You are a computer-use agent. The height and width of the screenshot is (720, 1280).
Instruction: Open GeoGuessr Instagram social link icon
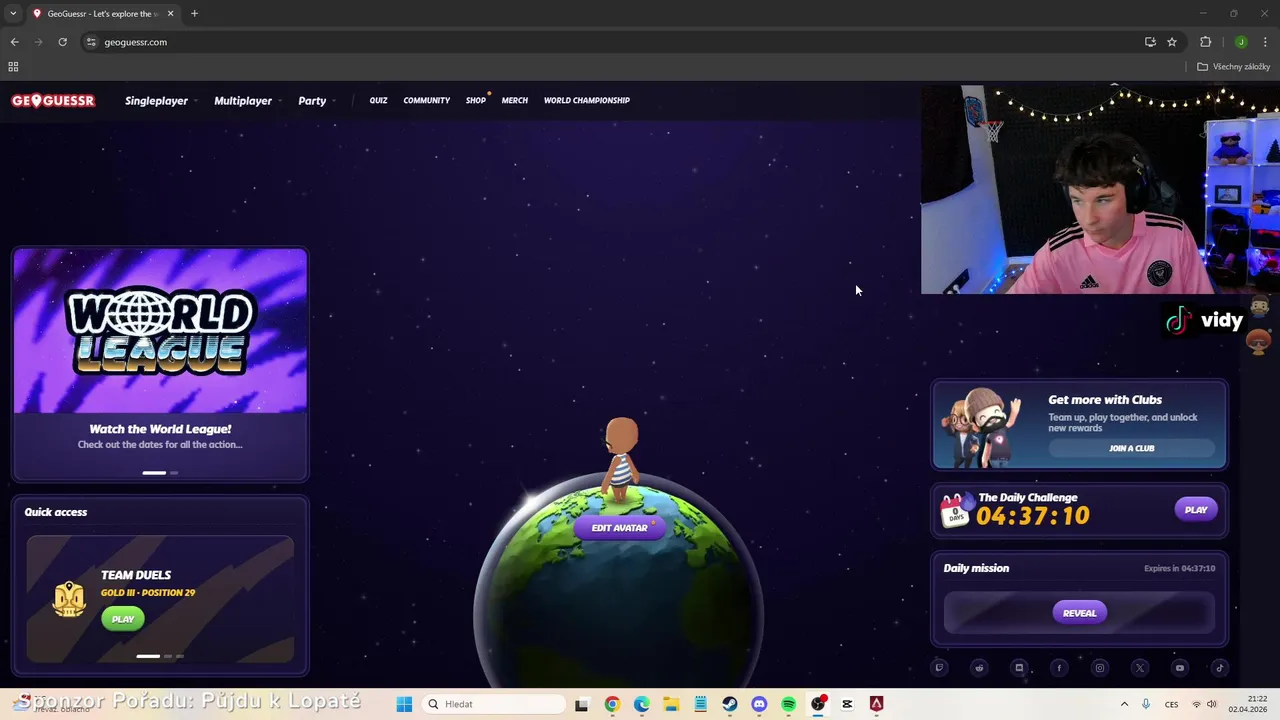click(x=1100, y=668)
